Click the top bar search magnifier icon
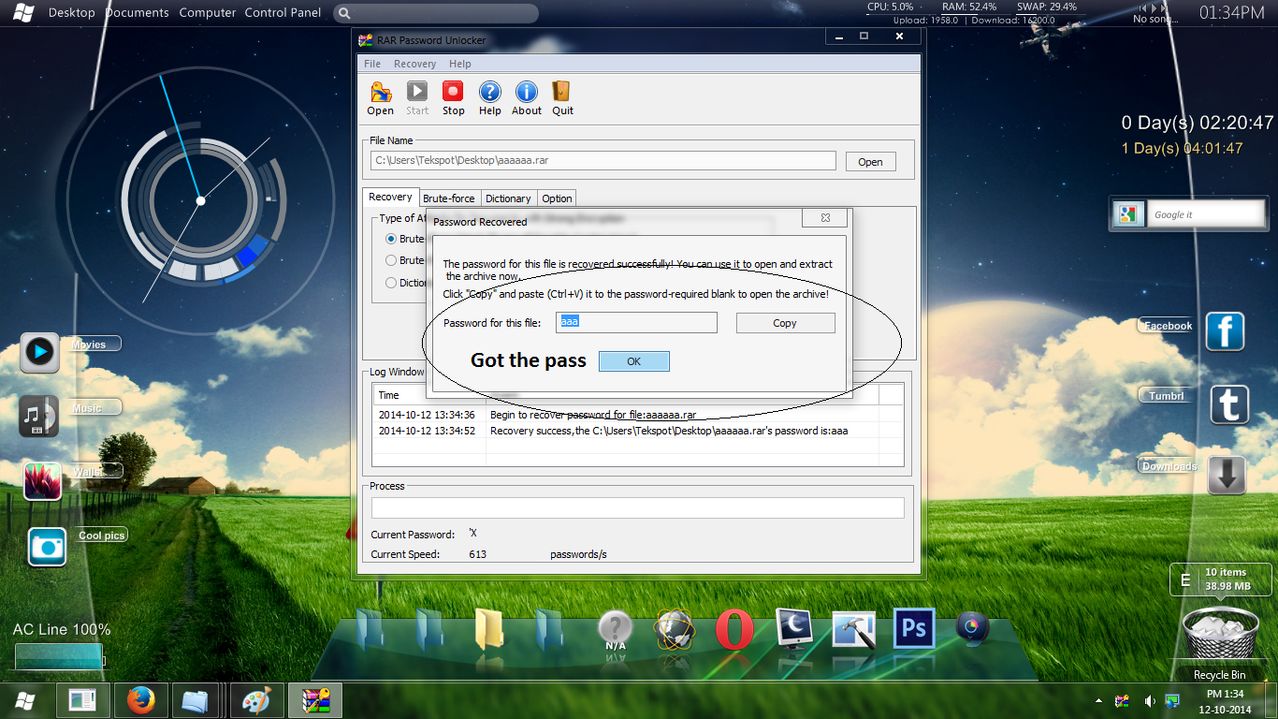 point(344,13)
